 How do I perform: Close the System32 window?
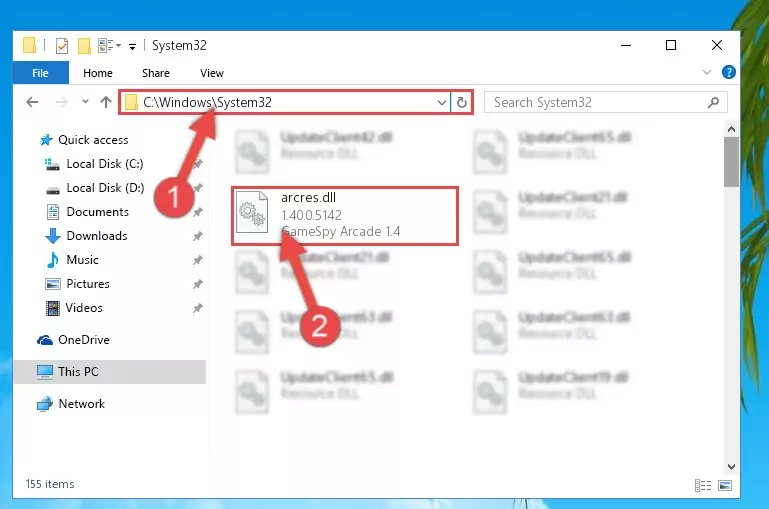click(717, 46)
